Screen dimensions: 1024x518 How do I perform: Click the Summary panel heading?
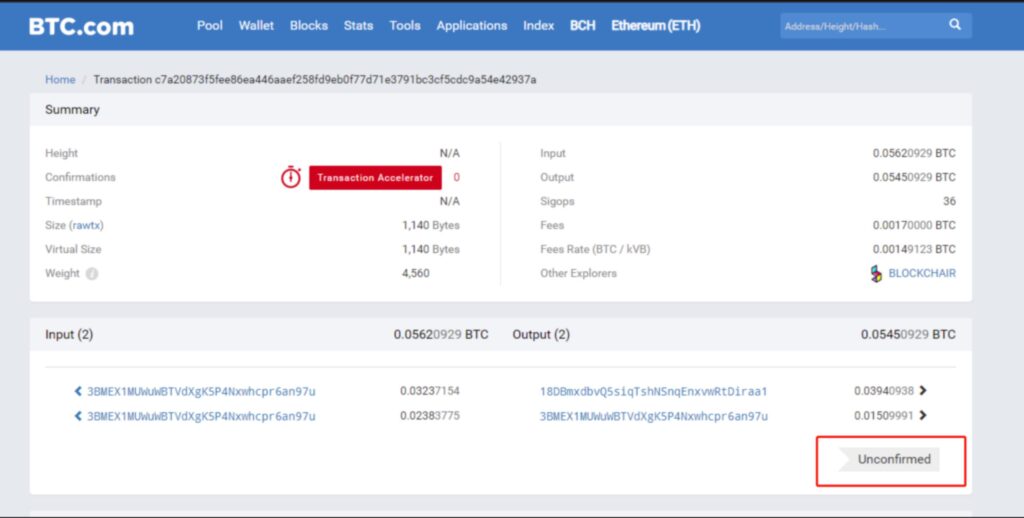[72, 110]
